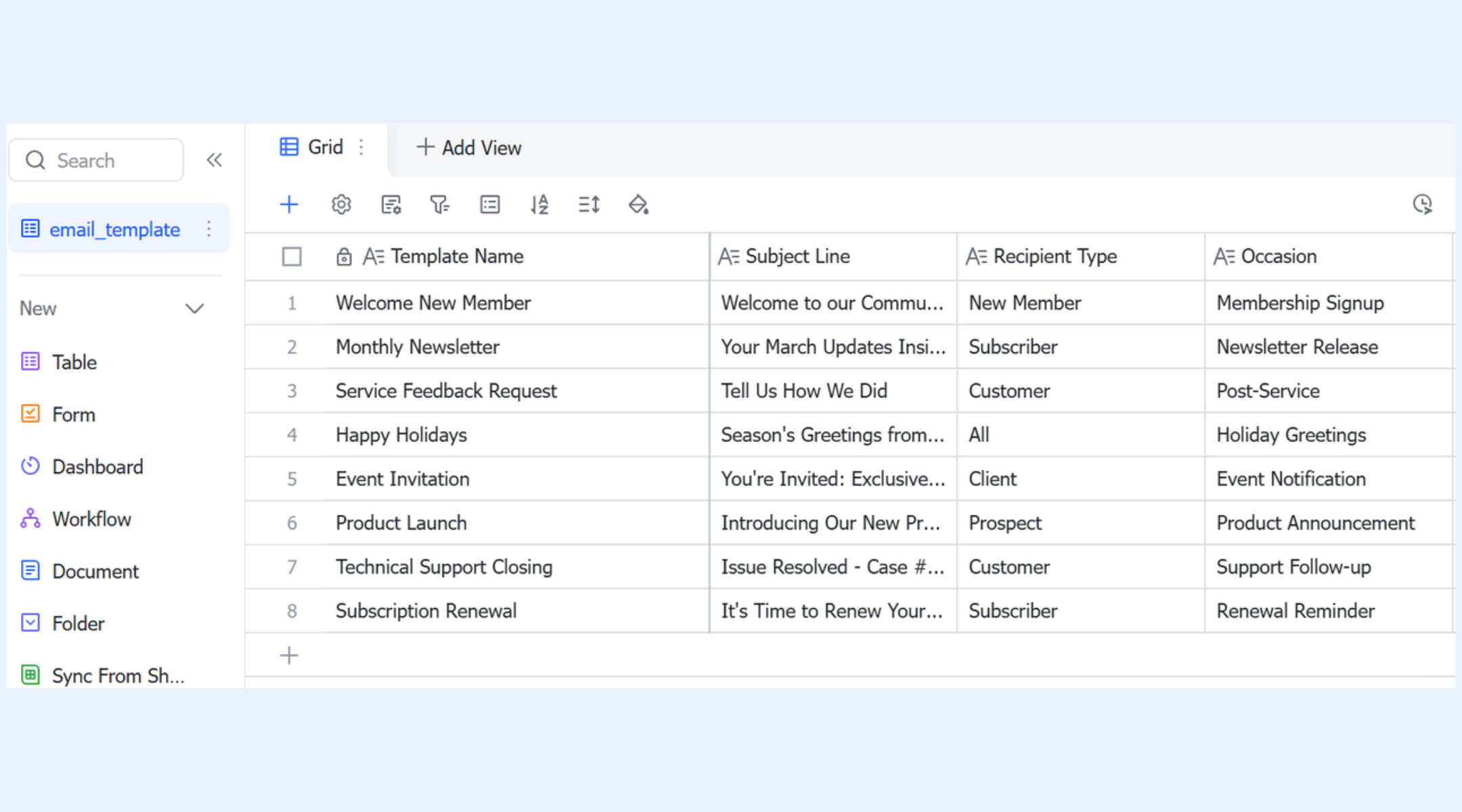Click the 'Membership Signup' cell
The width and height of the screenshot is (1462, 812).
[x=1329, y=302]
